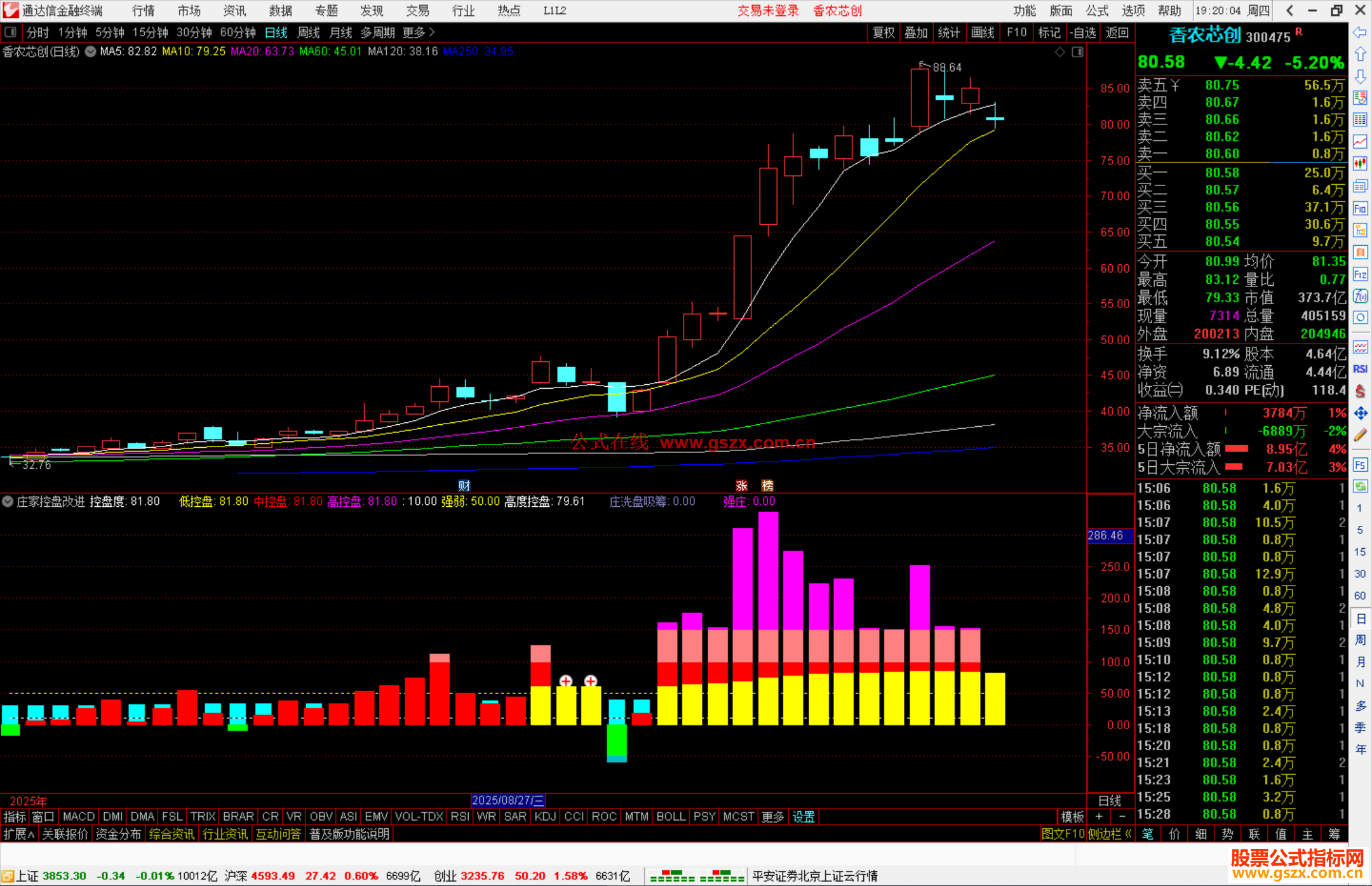Open the tree structure icon in sidebar

pos(1360,230)
